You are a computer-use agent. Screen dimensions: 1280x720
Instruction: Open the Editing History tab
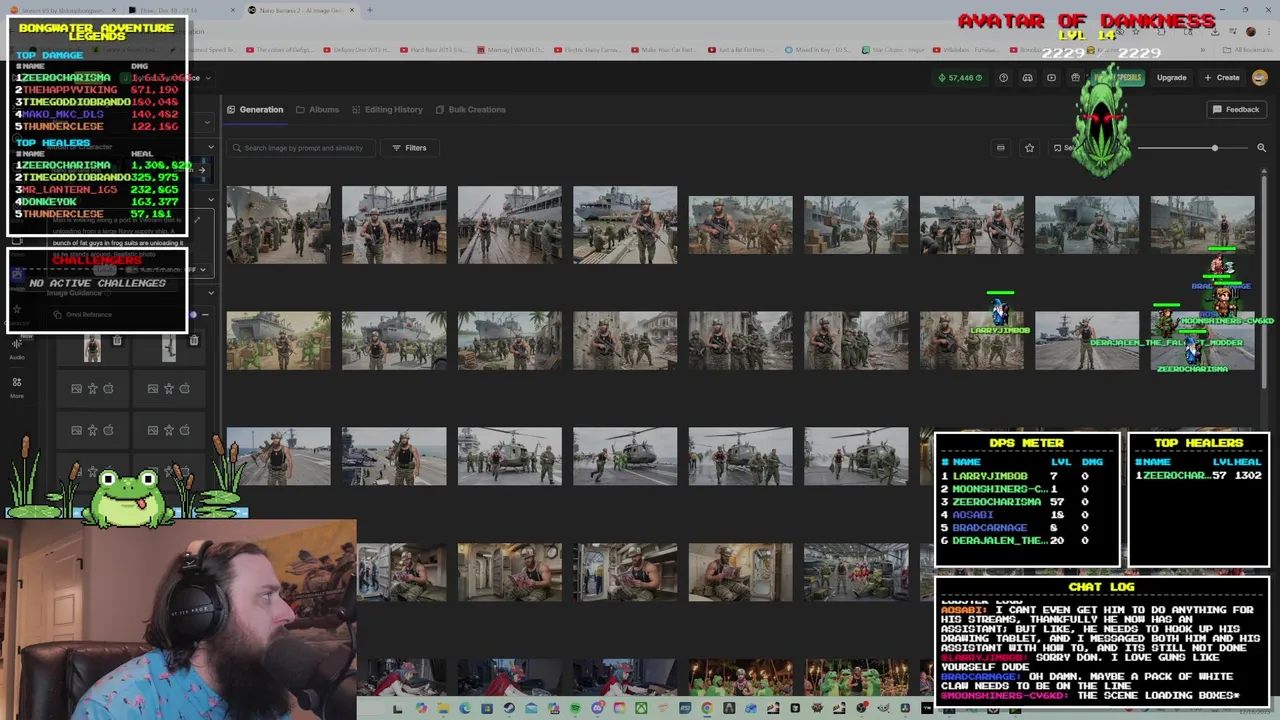(387, 109)
